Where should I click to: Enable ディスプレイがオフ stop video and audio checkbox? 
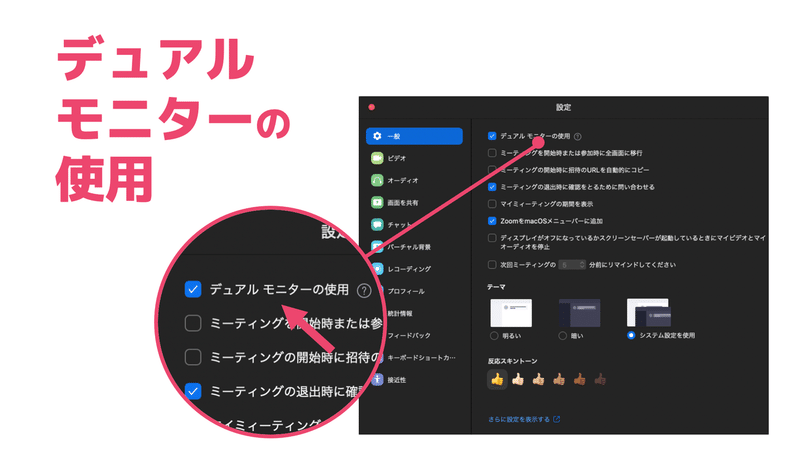click(x=492, y=238)
